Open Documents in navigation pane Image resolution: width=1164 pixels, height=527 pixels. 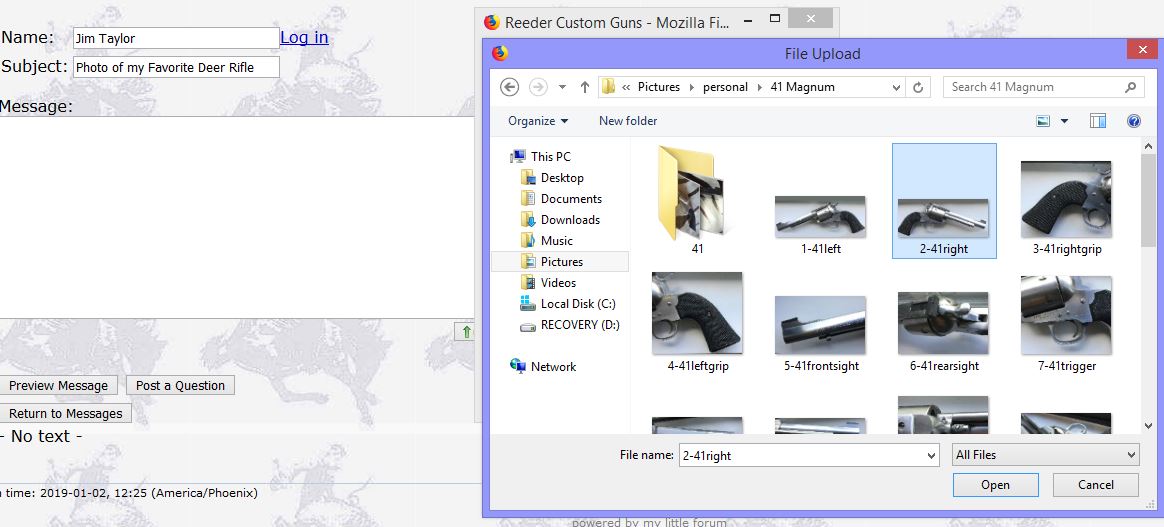coord(561,199)
